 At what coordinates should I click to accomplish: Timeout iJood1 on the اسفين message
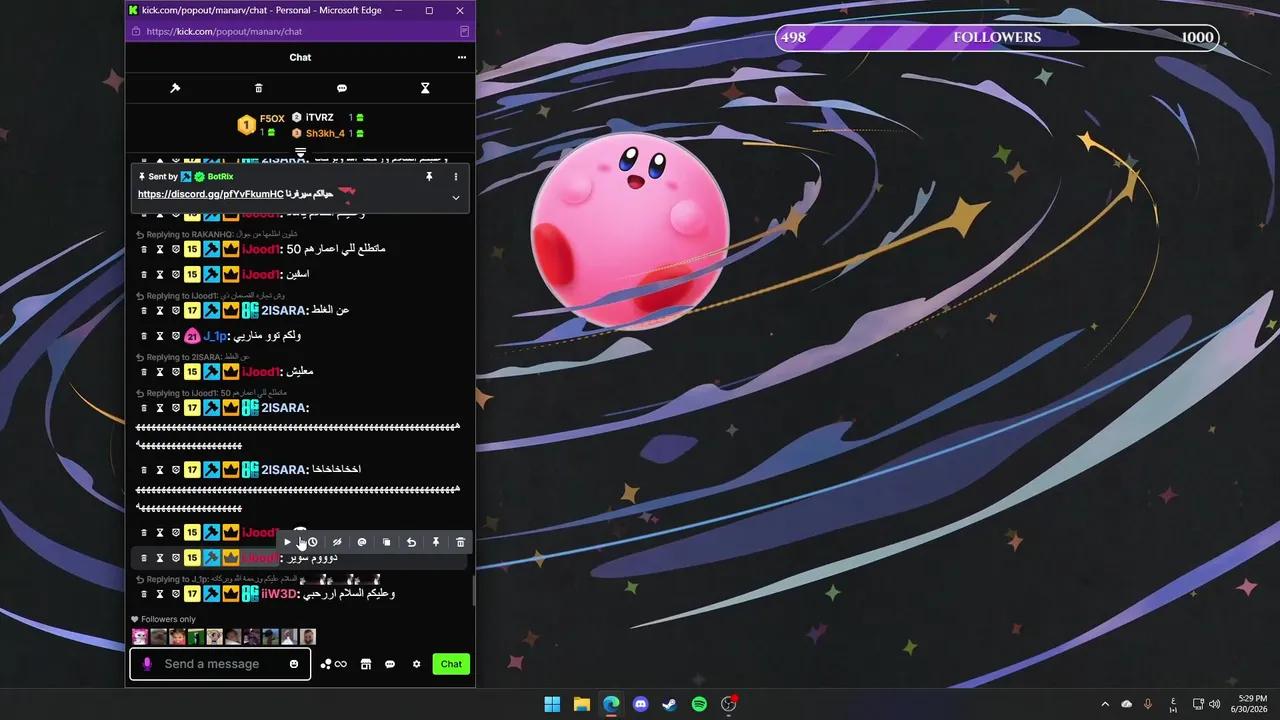point(160,275)
